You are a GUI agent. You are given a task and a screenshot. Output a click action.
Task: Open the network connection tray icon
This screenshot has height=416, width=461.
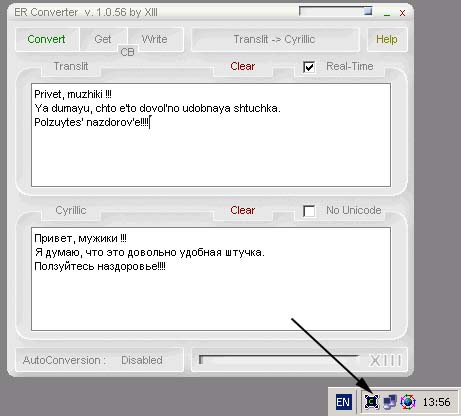tap(390, 402)
